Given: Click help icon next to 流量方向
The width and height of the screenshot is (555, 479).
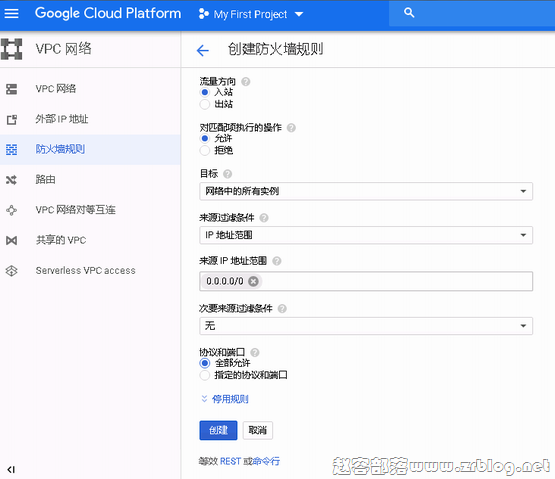Looking at the screenshot, I should tap(246, 82).
